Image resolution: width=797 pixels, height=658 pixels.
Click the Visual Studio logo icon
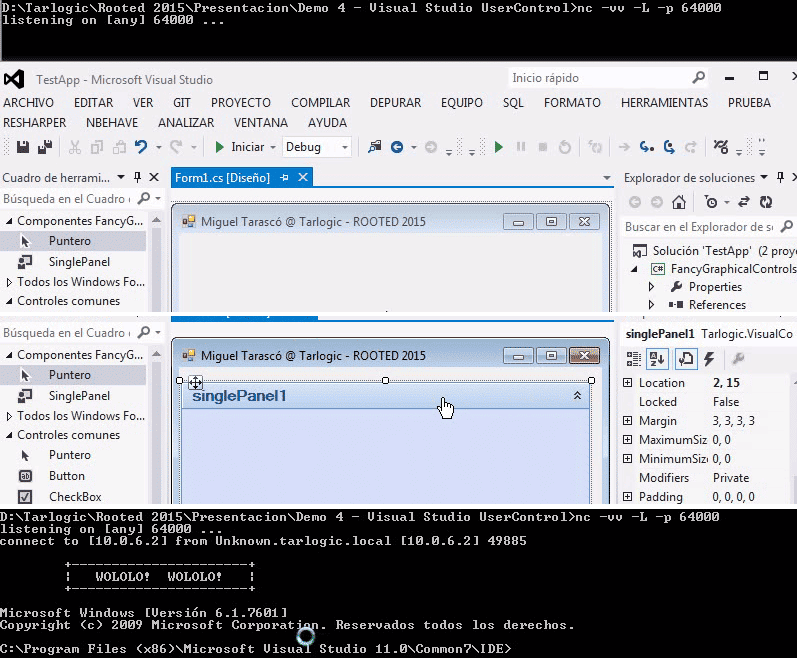tap(14, 79)
